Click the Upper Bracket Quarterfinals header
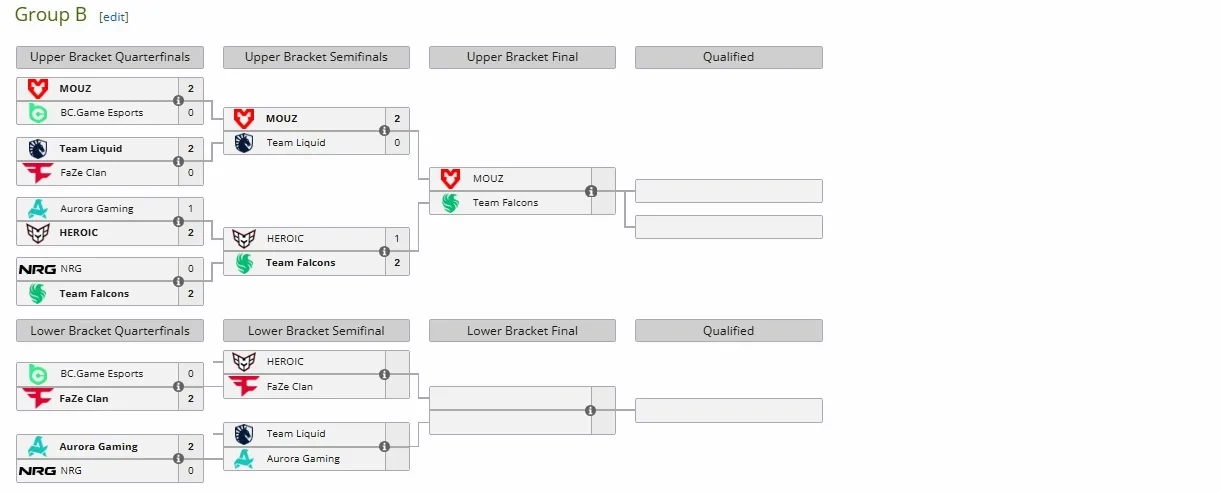The height and width of the screenshot is (493, 1221). tap(110, 57)
